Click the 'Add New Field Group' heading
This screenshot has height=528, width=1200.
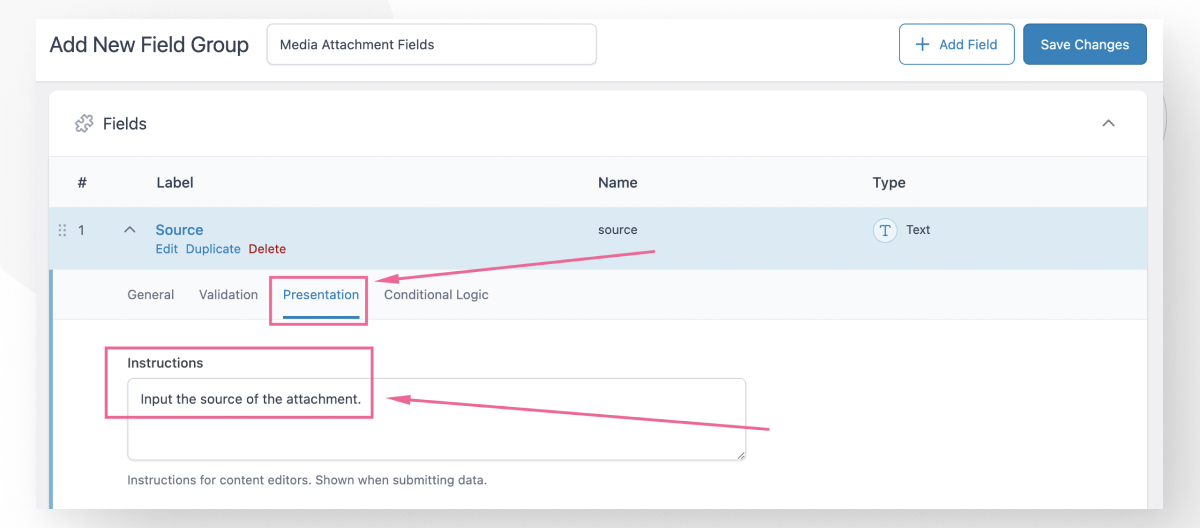149,45
